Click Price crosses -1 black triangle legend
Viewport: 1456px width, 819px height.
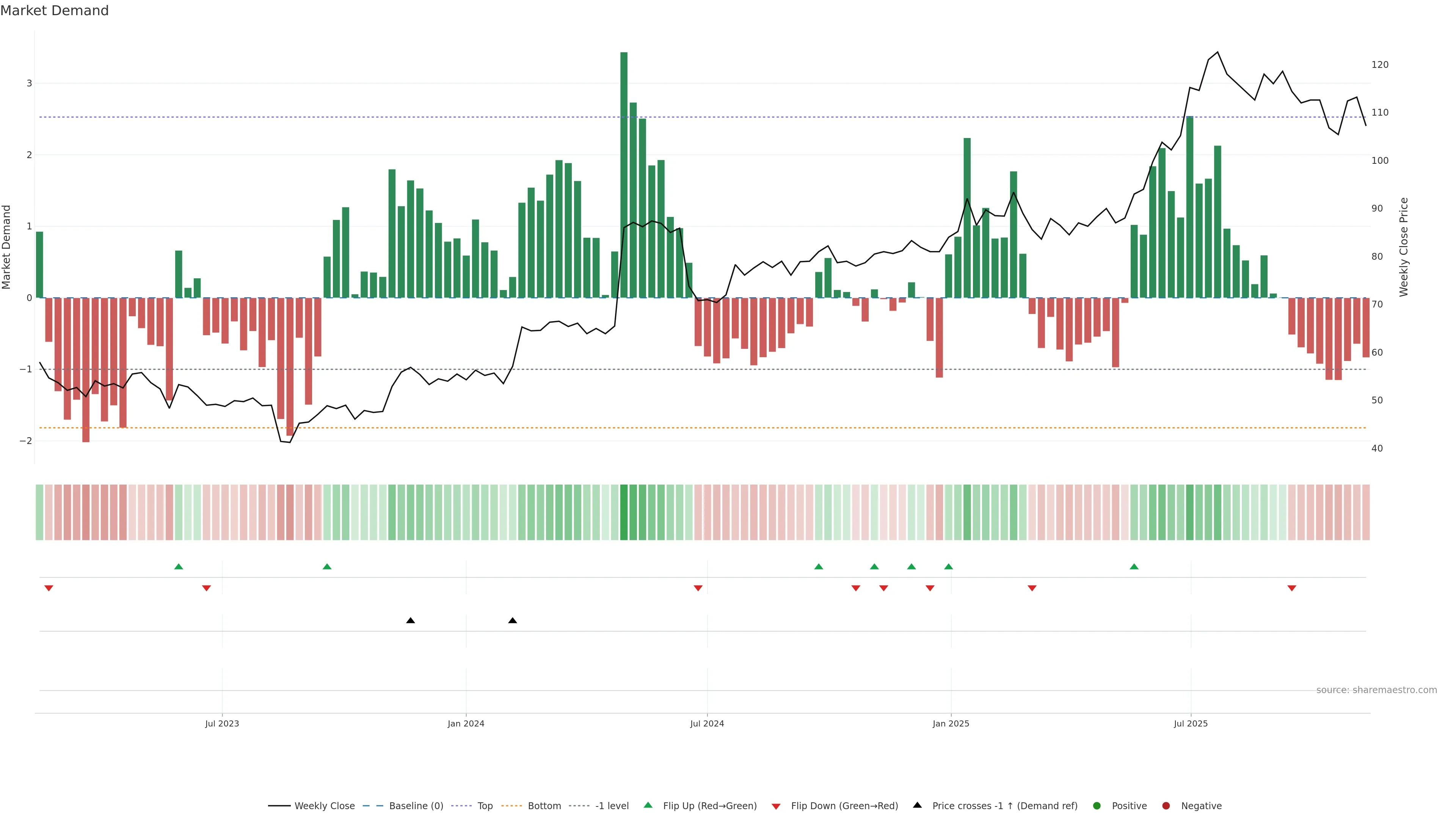click(x=917, y=805)
